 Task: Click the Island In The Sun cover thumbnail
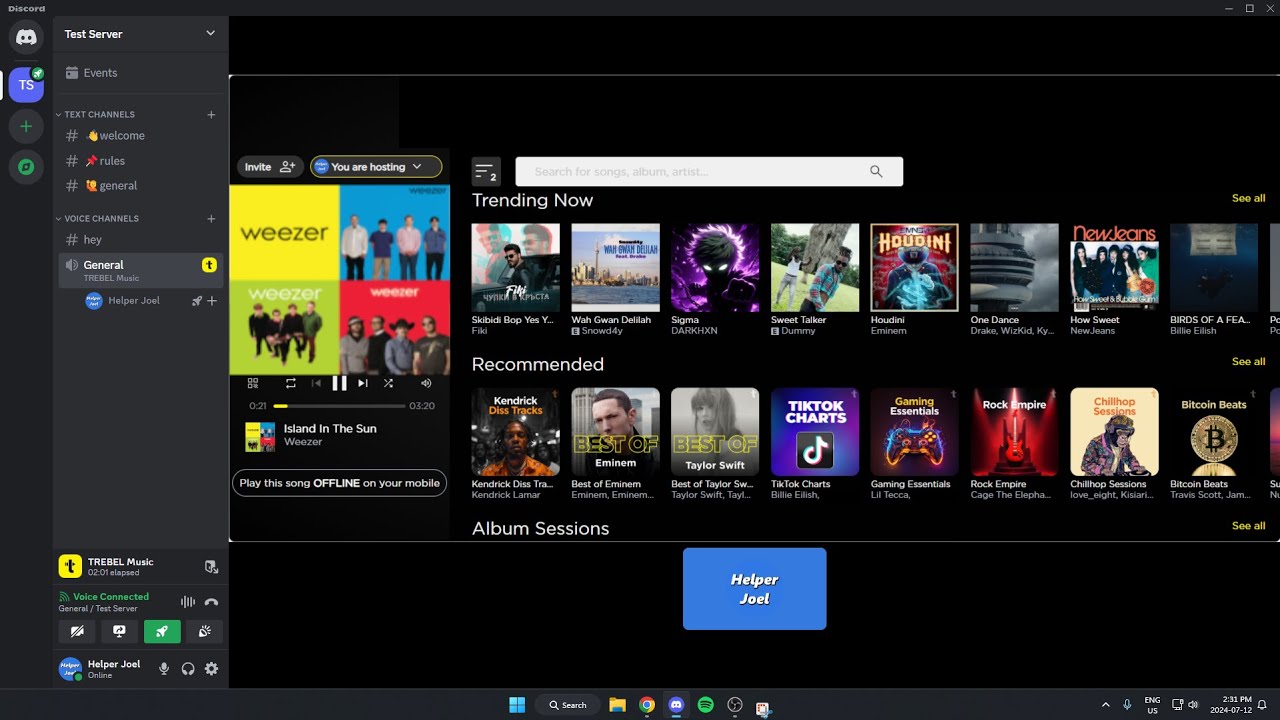point(260,437)
